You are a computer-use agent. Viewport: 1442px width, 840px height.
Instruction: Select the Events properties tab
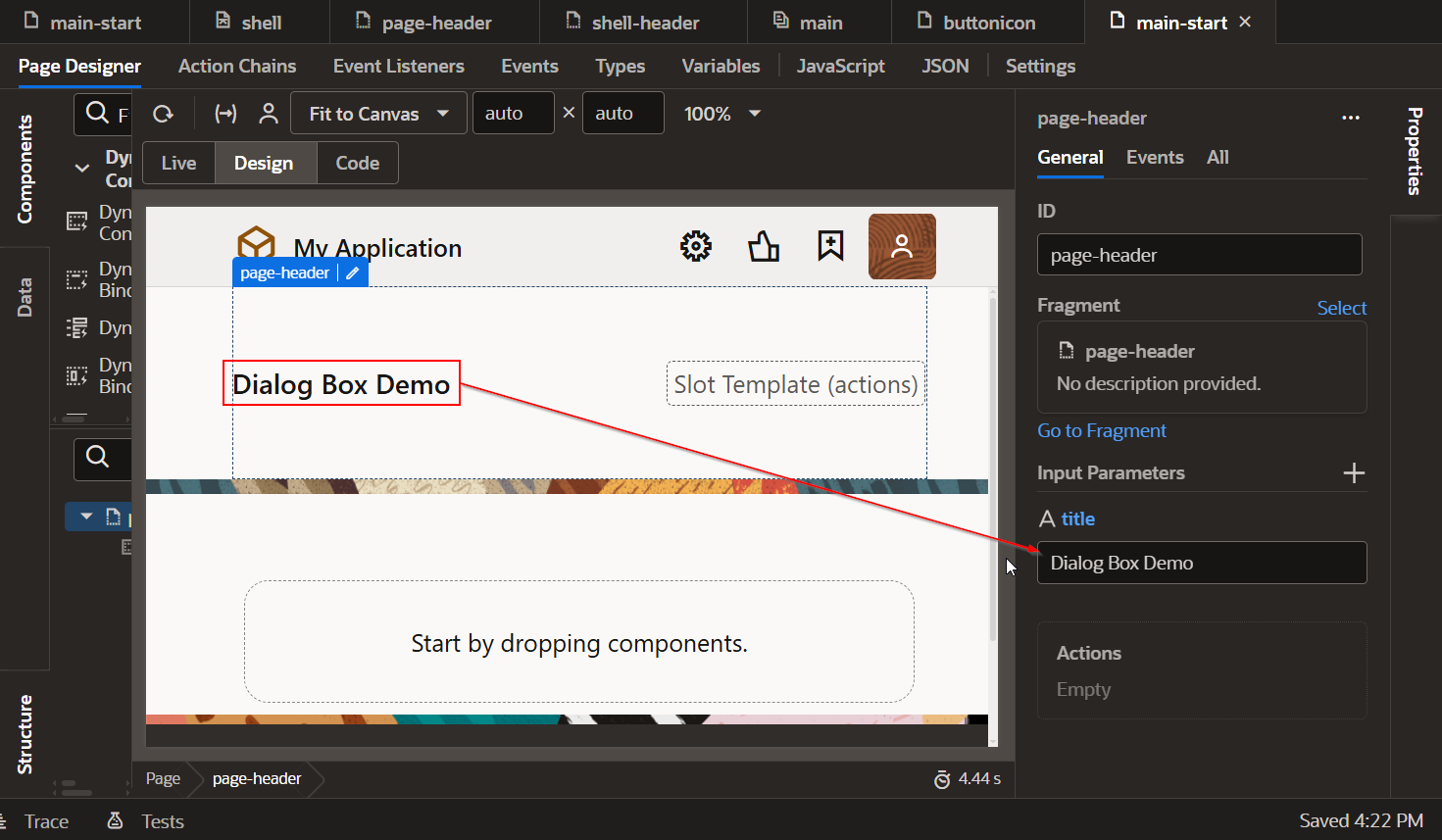click(1155, 157)
